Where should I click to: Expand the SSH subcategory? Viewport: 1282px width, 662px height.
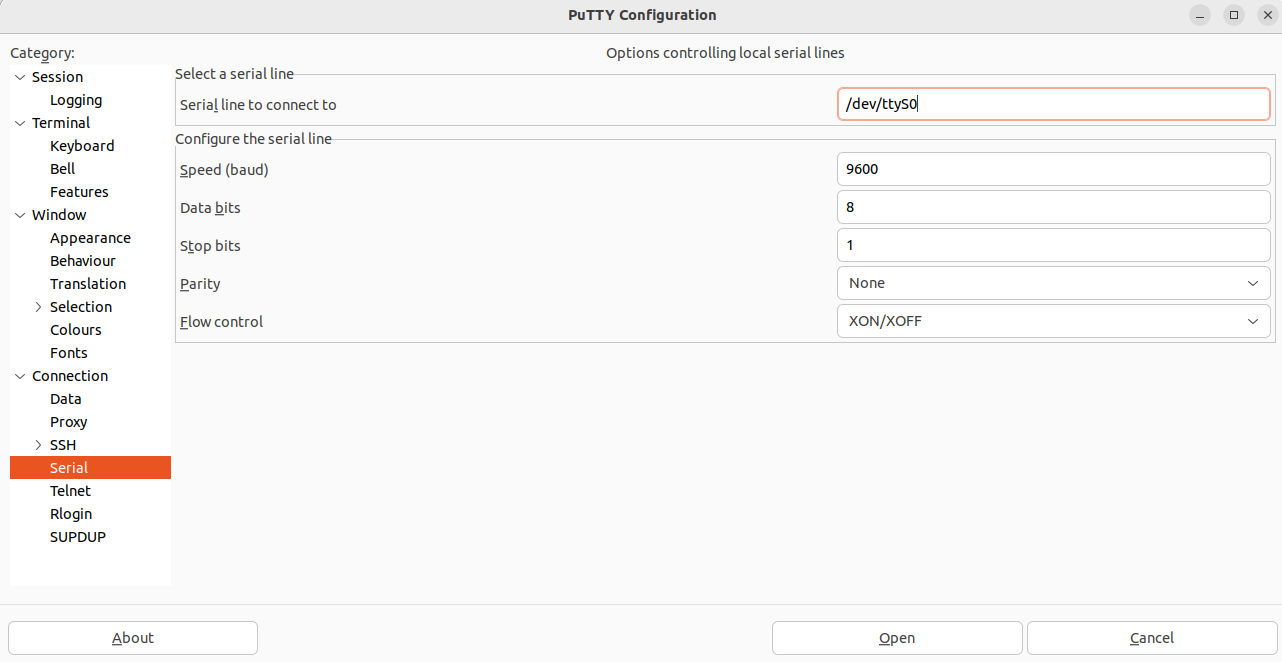coord(39,445)
